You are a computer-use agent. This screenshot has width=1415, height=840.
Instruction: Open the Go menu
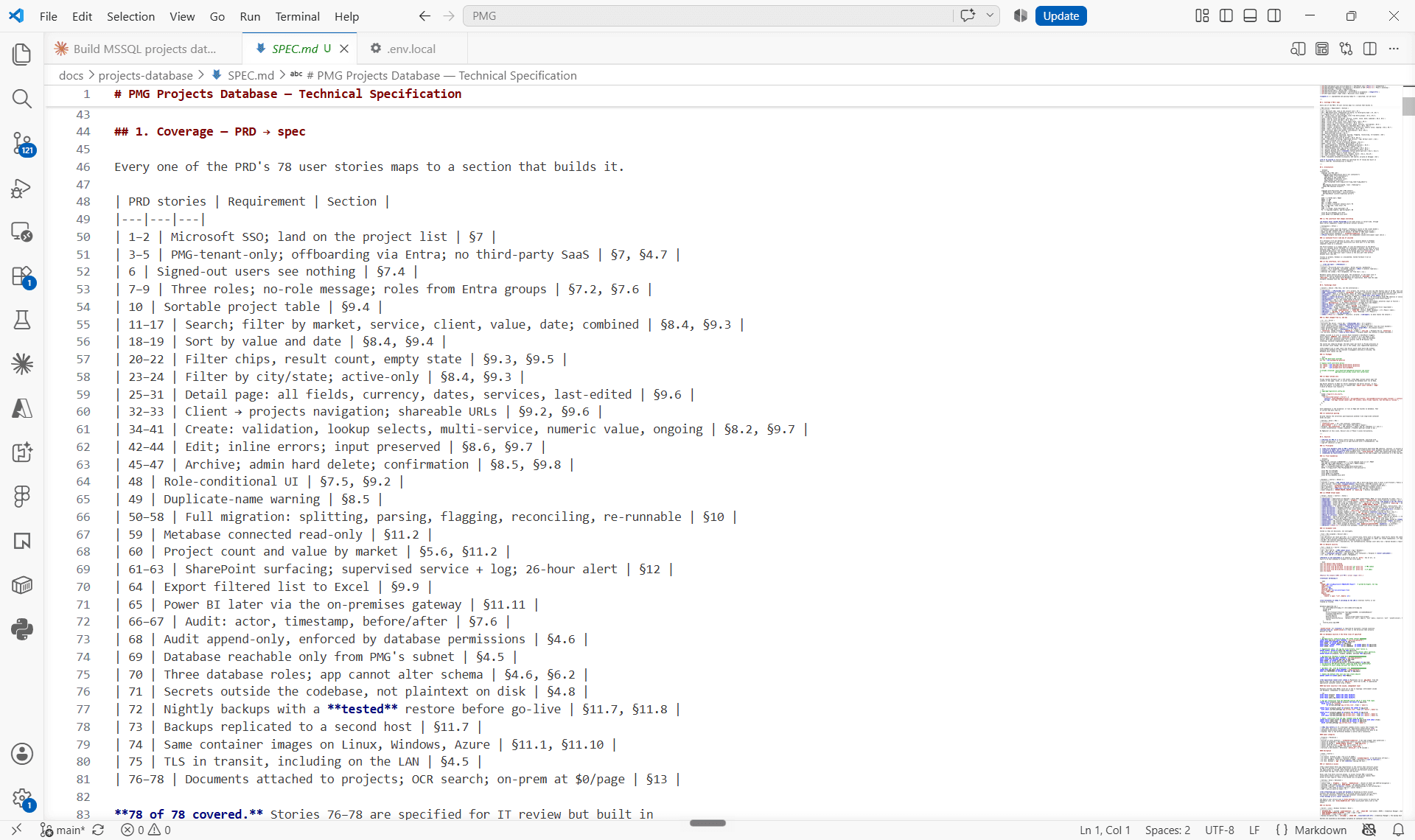(x=217, y=16)
